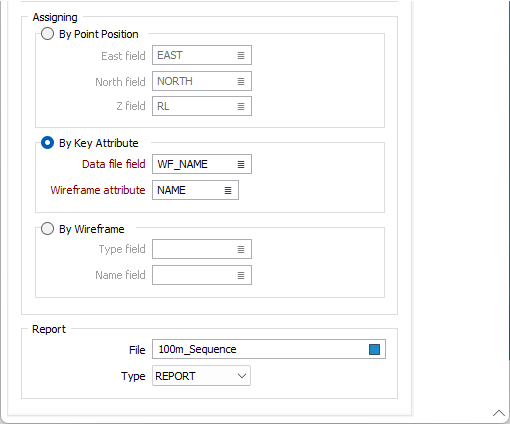Open field list icon for Z field

point(241,106)
